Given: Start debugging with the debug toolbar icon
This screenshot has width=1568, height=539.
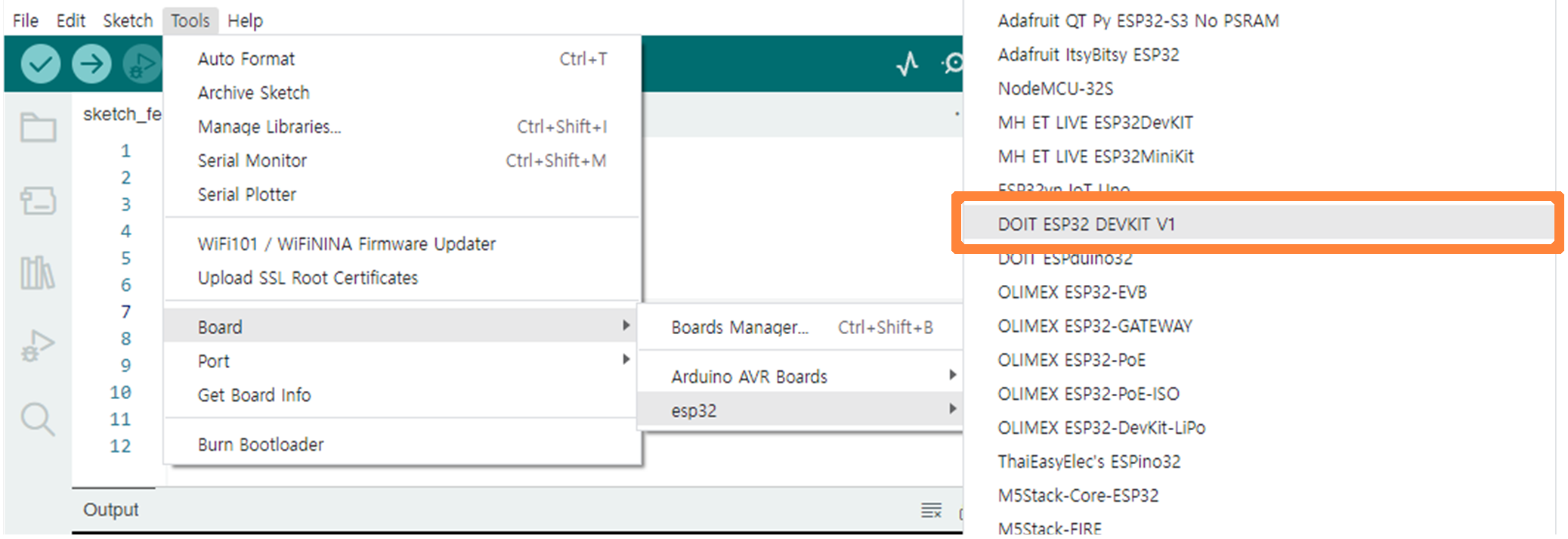Looking at the screenshot, I should [x=142, y=64].
